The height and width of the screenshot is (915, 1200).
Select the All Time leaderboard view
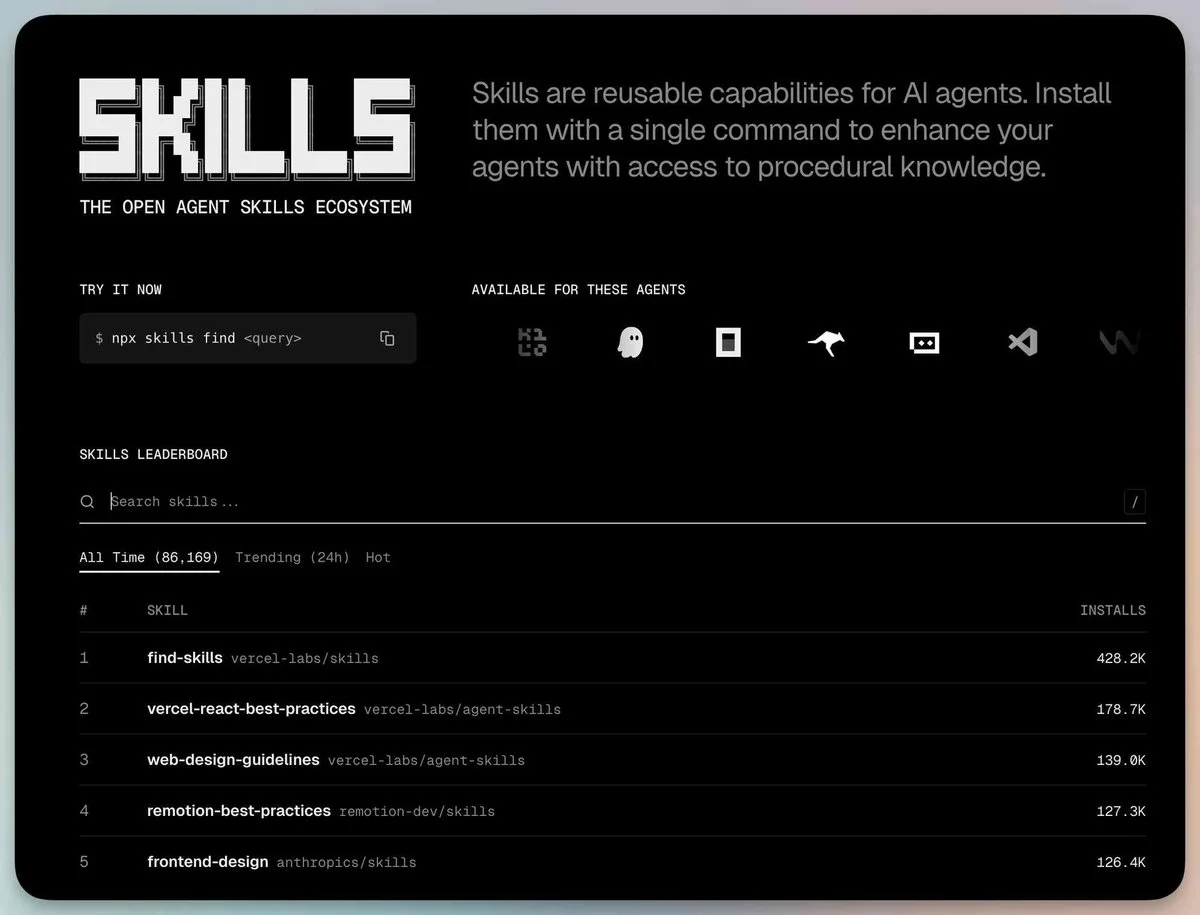tap(148, 557)
